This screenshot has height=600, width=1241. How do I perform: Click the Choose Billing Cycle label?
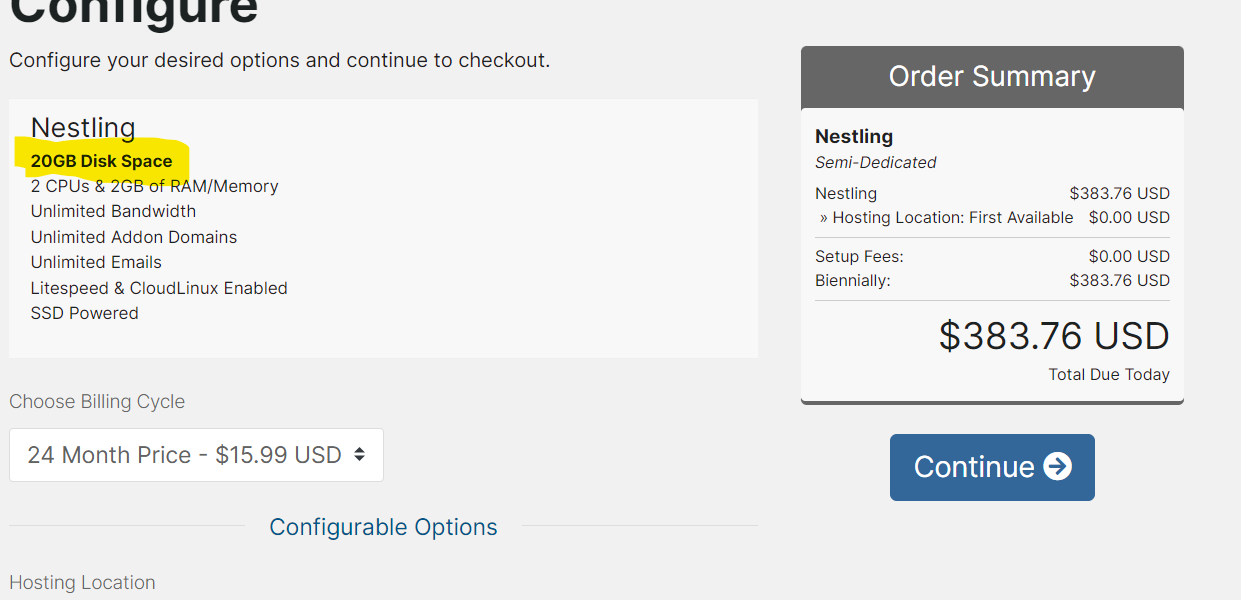pyautogui.click(x=97, y=401)
